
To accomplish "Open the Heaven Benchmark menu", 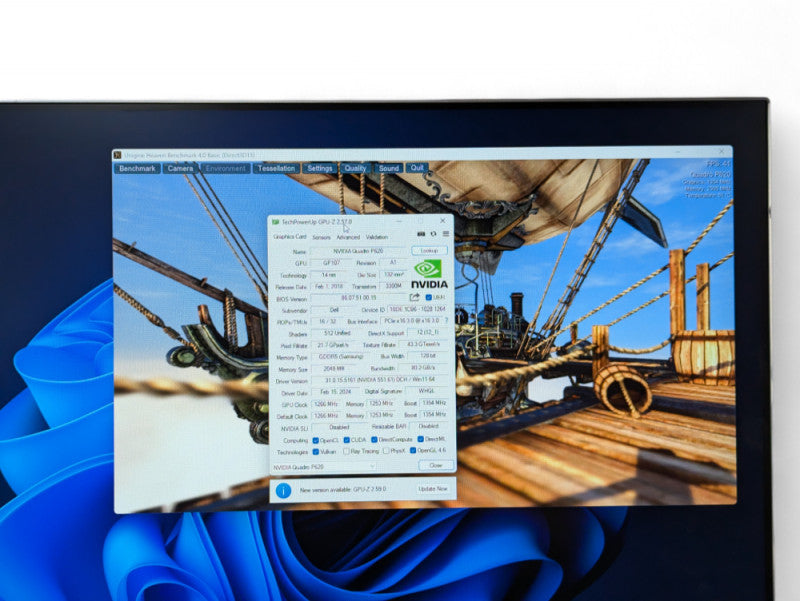I will 137,168.
